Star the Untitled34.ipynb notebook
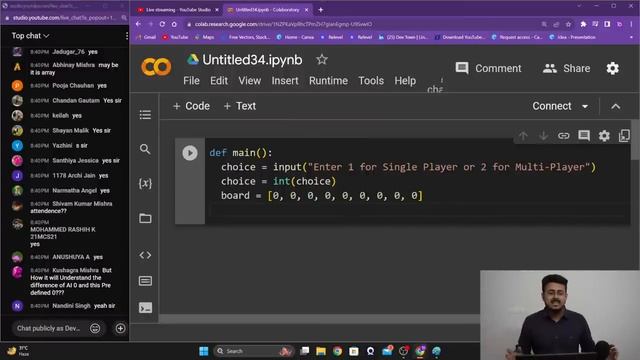 pyautogui.click(x=322, y=60)
